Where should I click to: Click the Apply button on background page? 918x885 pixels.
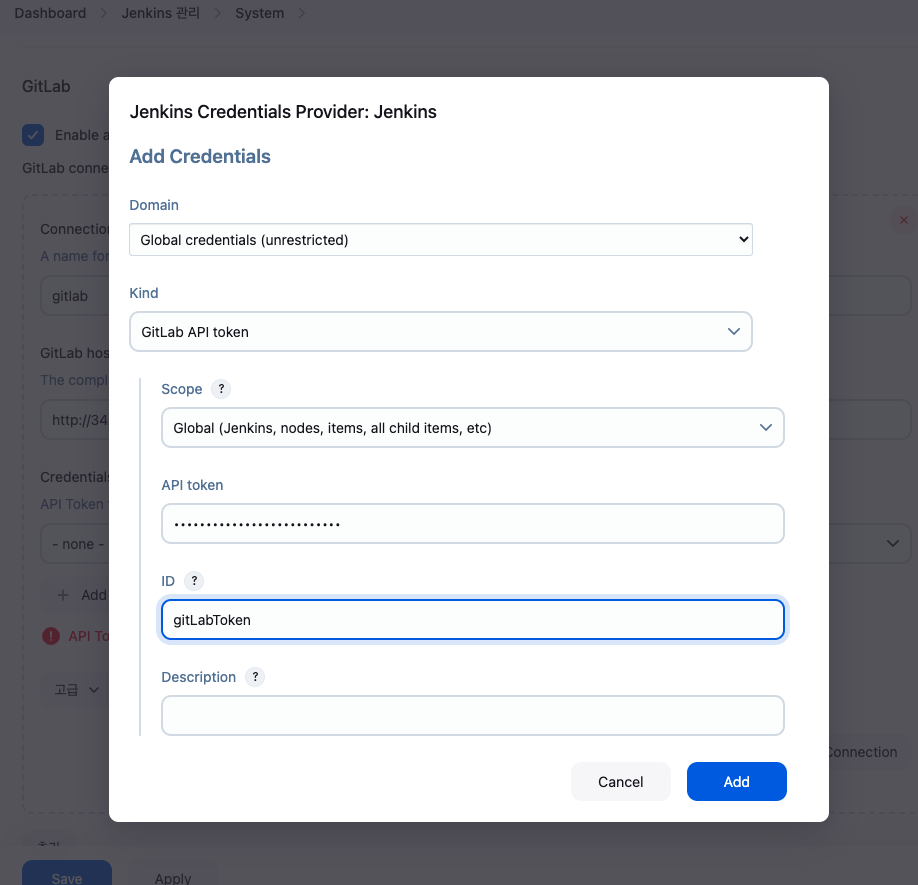click(x=173, y=873)
